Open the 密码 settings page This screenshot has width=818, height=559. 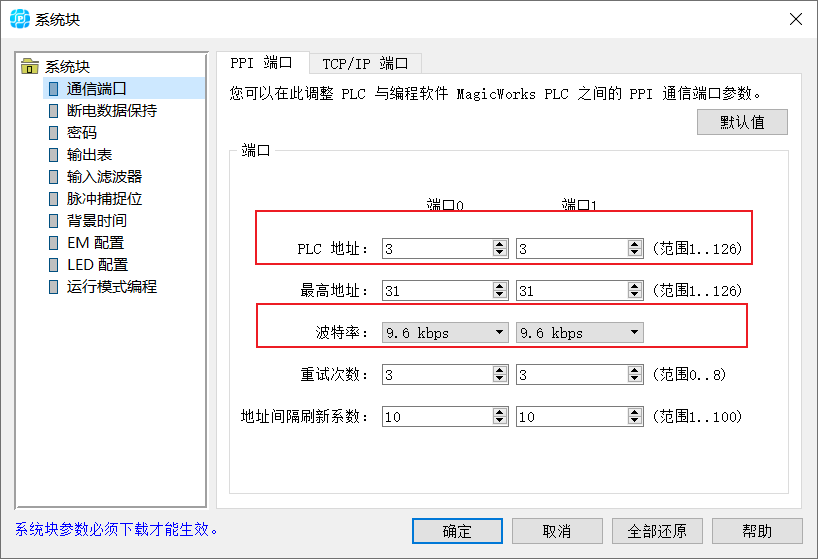pos(82,132)
